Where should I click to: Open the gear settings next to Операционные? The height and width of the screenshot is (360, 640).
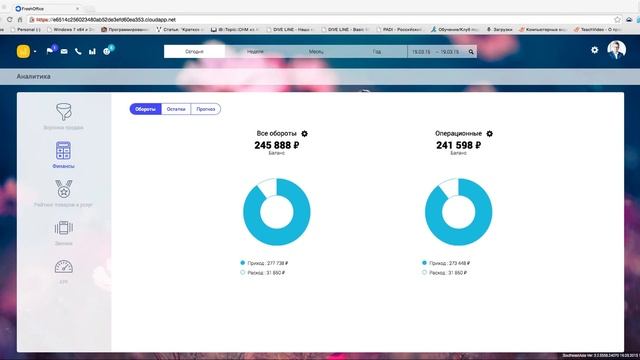click(x=489, y=133)
